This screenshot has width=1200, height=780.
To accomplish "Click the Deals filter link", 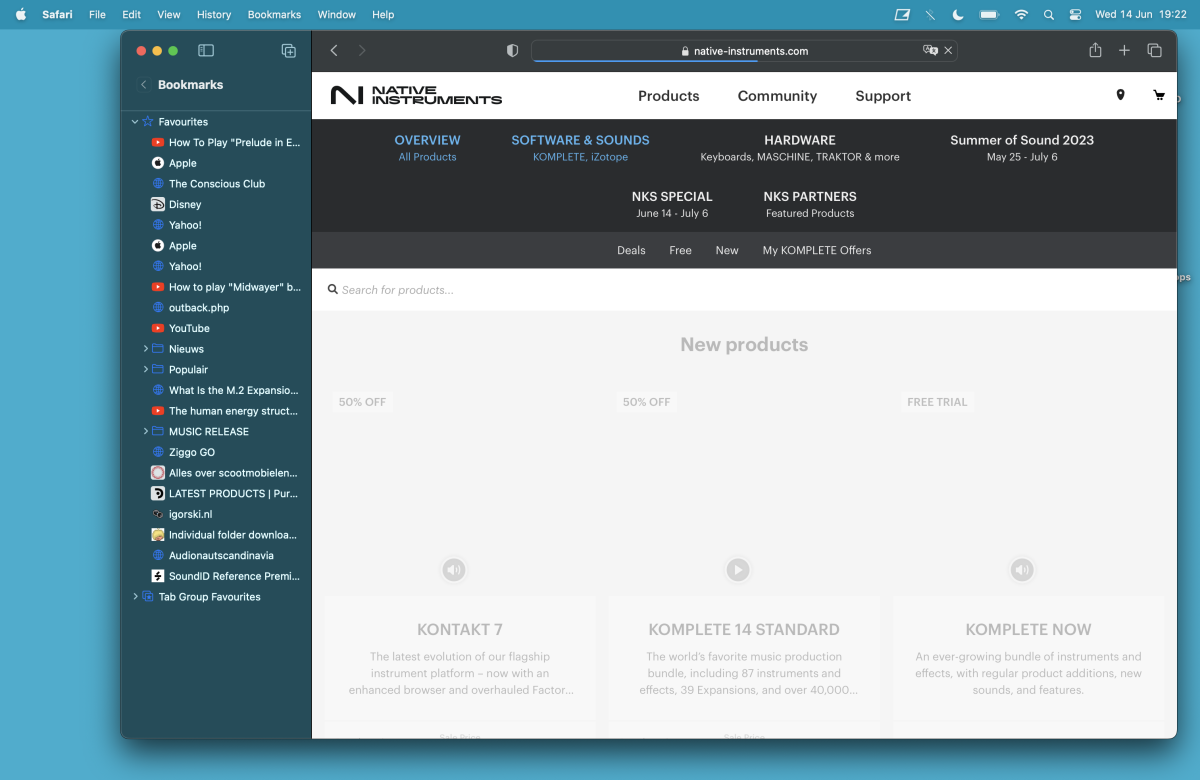I will coord(631,250).
